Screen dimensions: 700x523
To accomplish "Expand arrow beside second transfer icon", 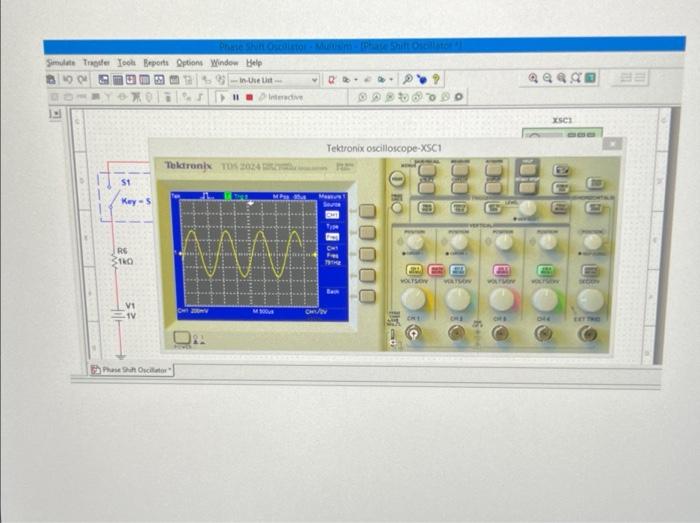I will (x=391, y=80).
